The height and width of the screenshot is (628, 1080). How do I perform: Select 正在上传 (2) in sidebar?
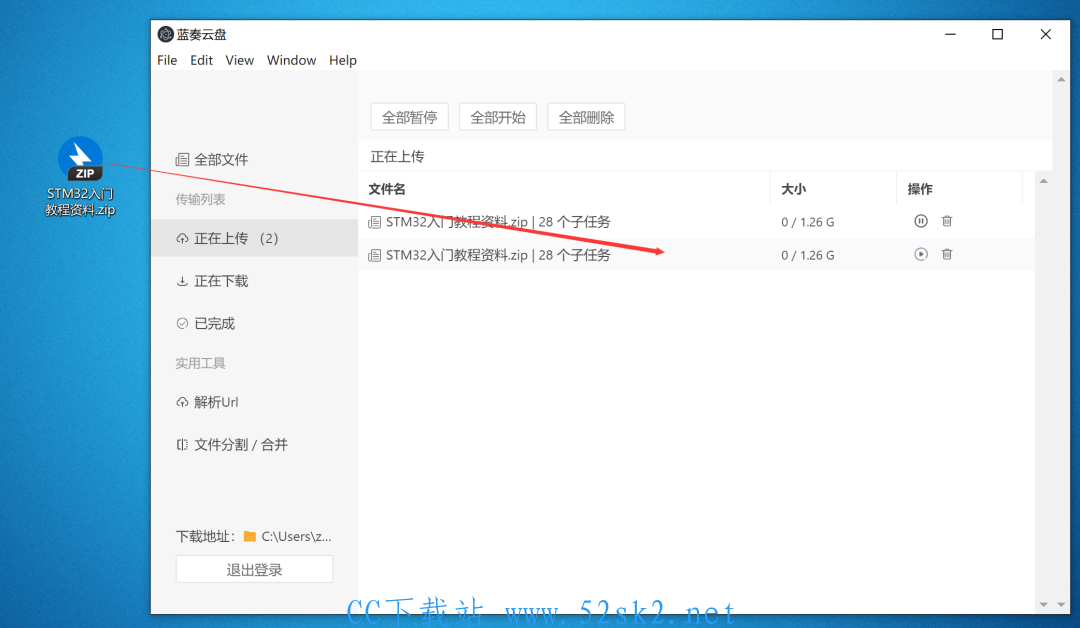pyautogui.click(x=254, y=238)
